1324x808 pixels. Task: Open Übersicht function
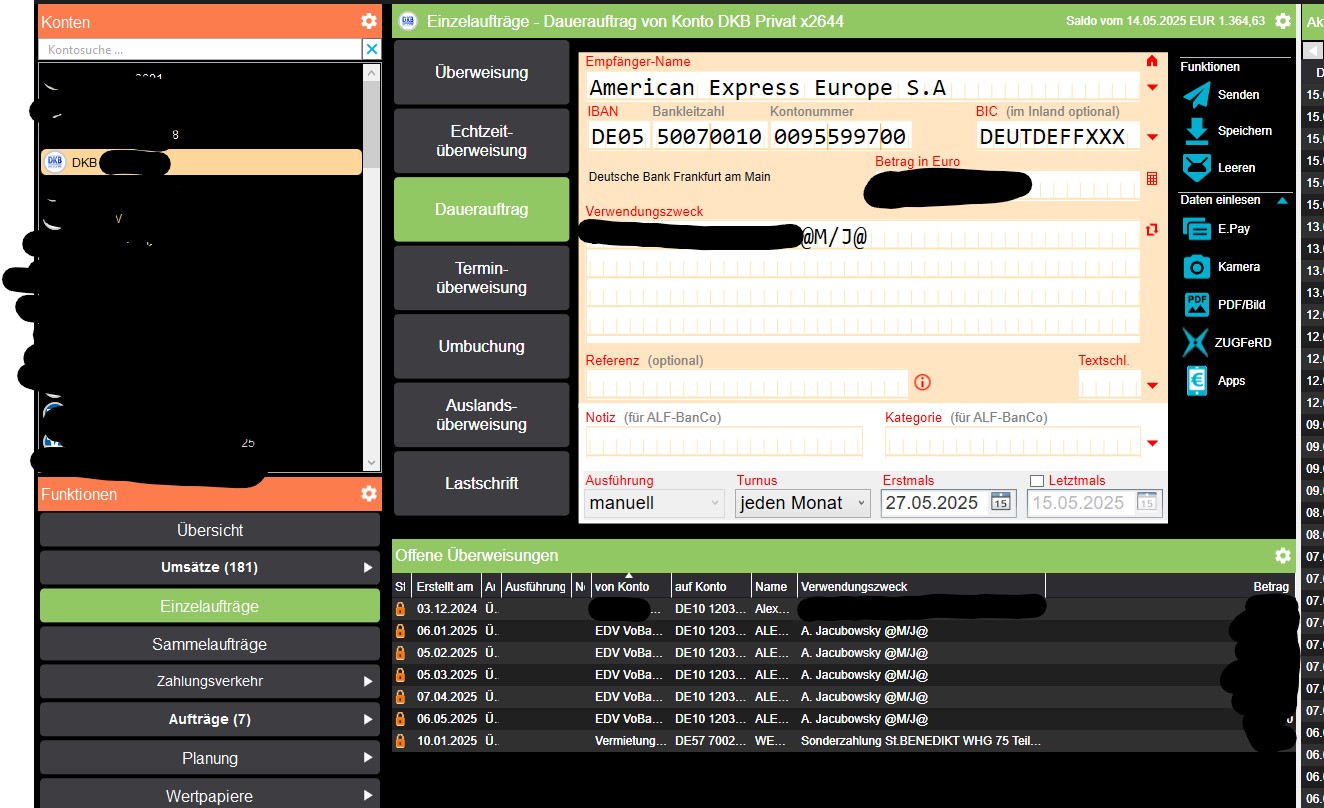point(210,530)
